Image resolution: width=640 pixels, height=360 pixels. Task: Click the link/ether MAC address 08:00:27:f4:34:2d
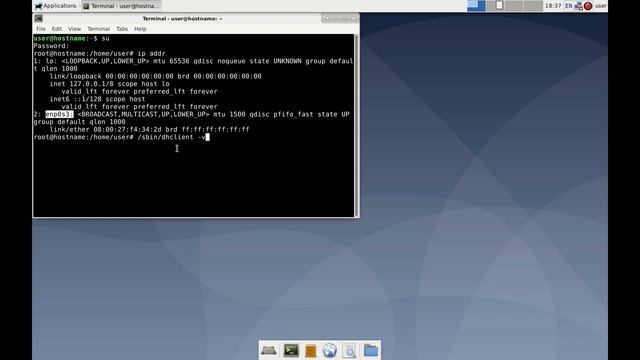pyautogui.click(x=127, y=129)
